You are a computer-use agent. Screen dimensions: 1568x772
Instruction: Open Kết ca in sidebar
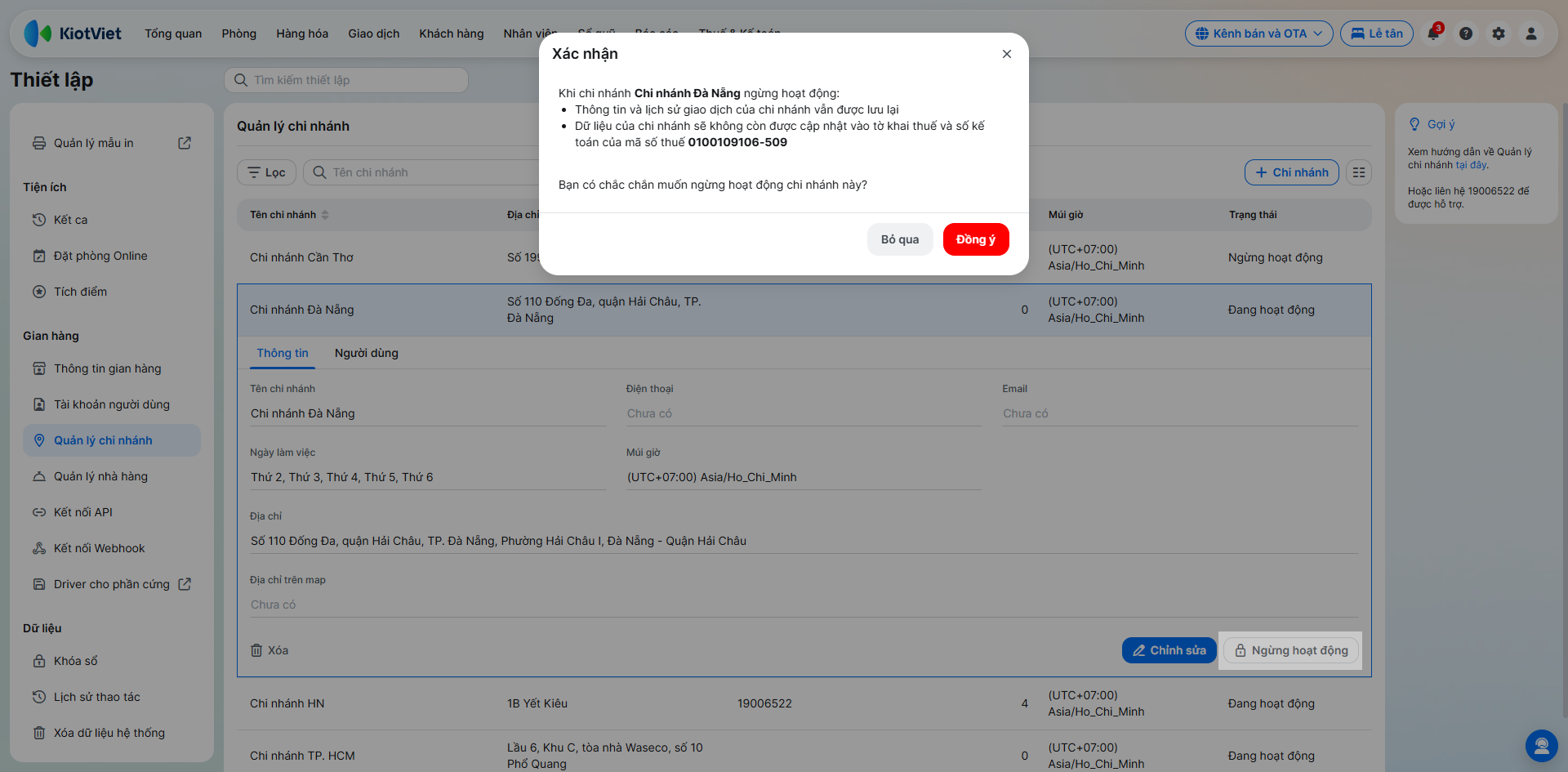tap(71, 220)
